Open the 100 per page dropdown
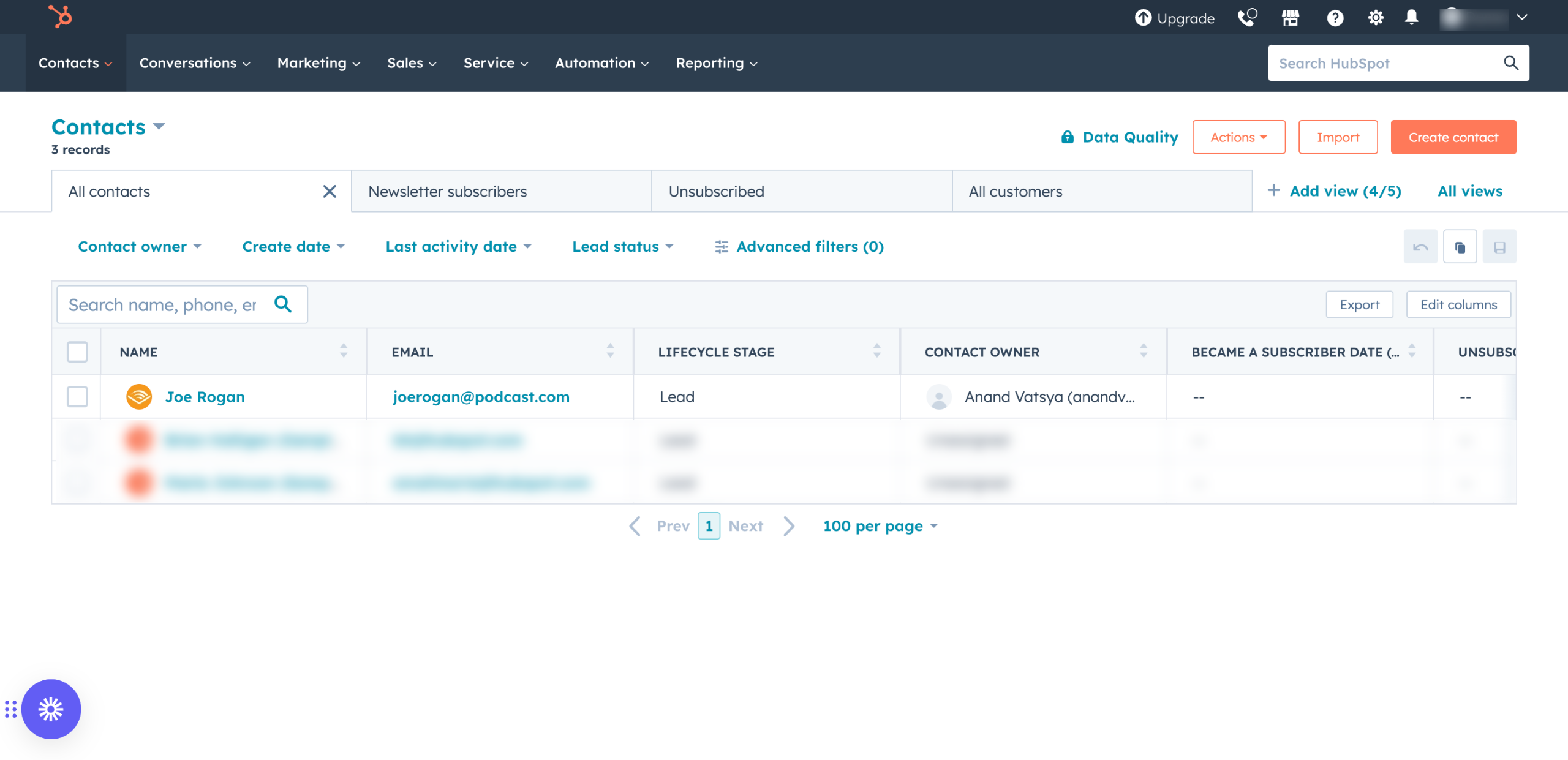1568x760 pixels. (880, 526)
